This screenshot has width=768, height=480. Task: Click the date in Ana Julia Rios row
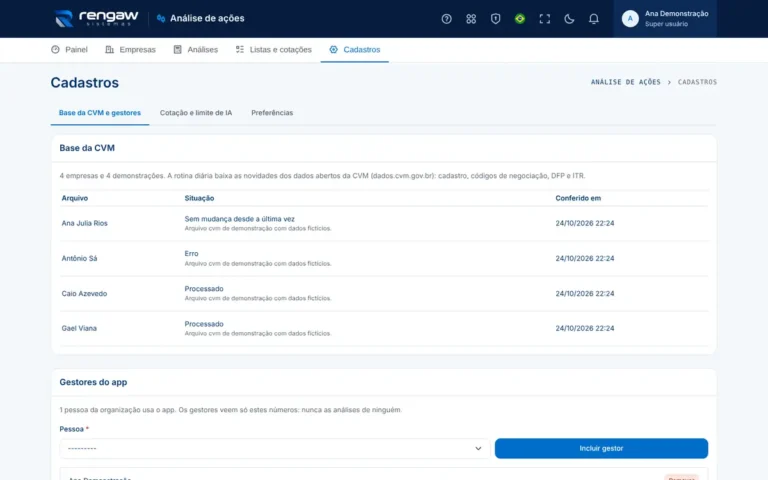[585, 223]
